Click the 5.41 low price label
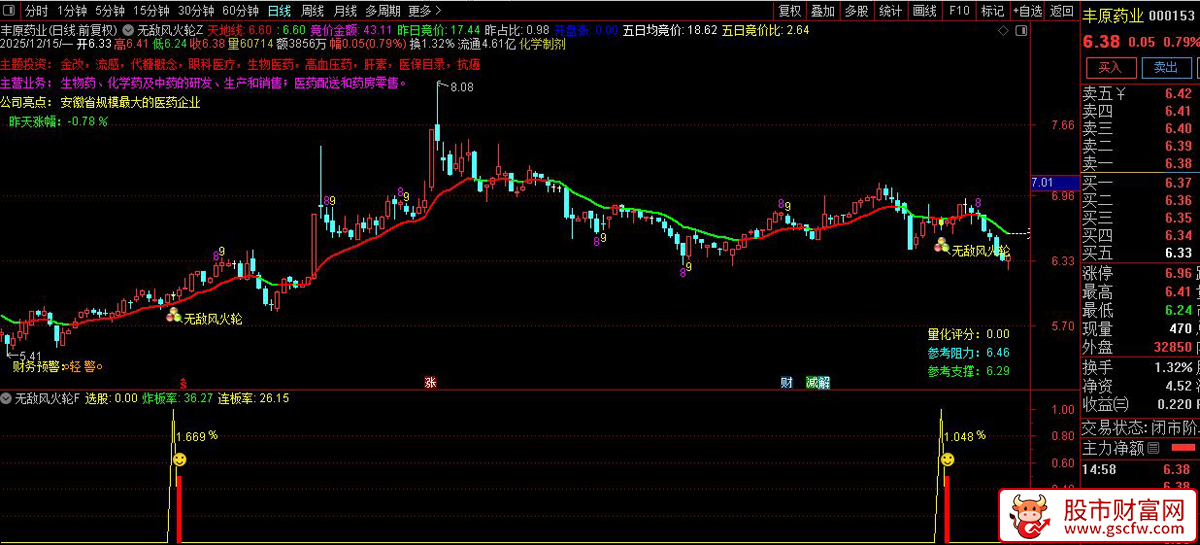 [x=28, y=355]
